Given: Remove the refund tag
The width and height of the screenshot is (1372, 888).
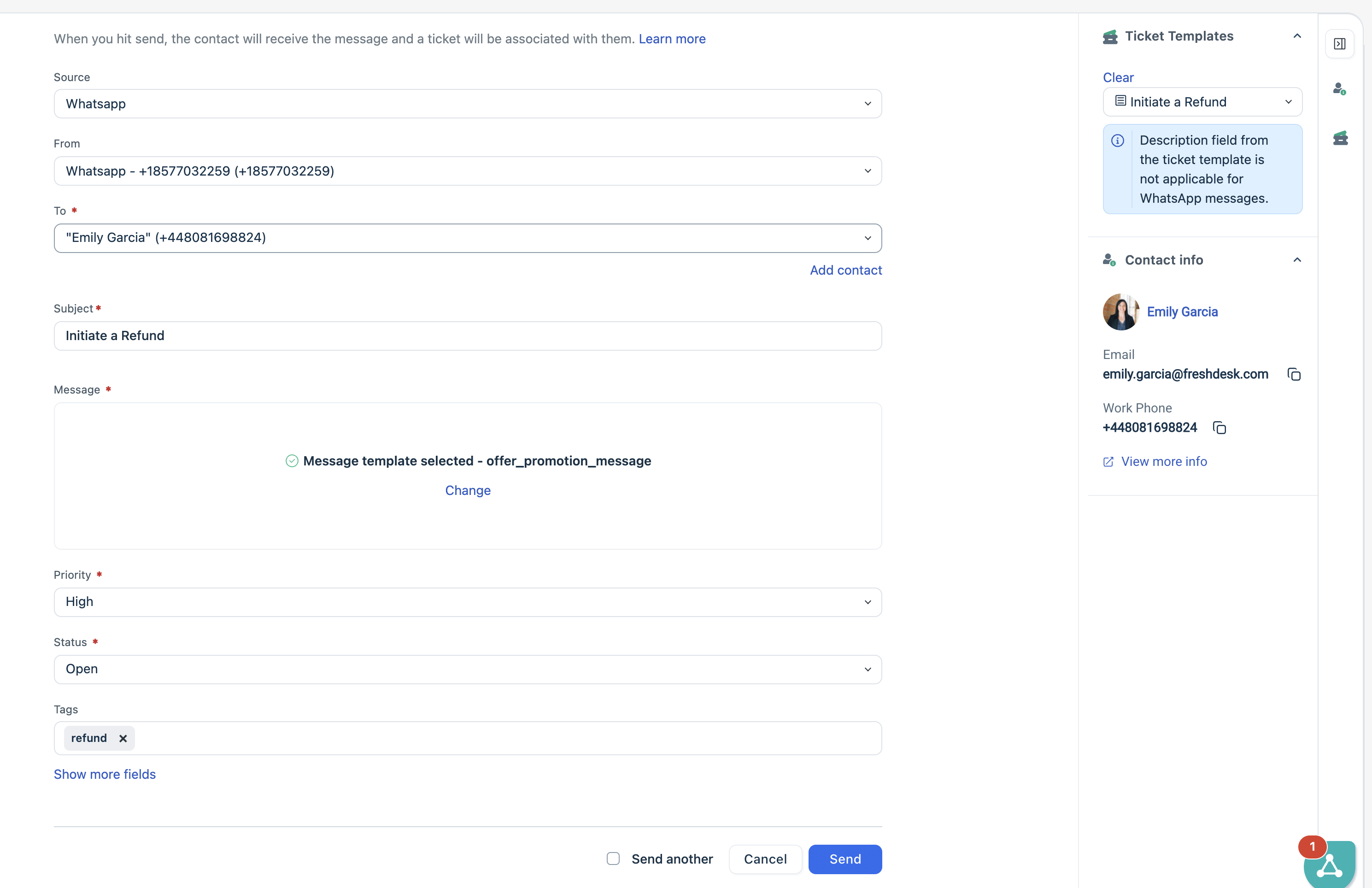Looking at the screenshot, I should pos(123,738).
